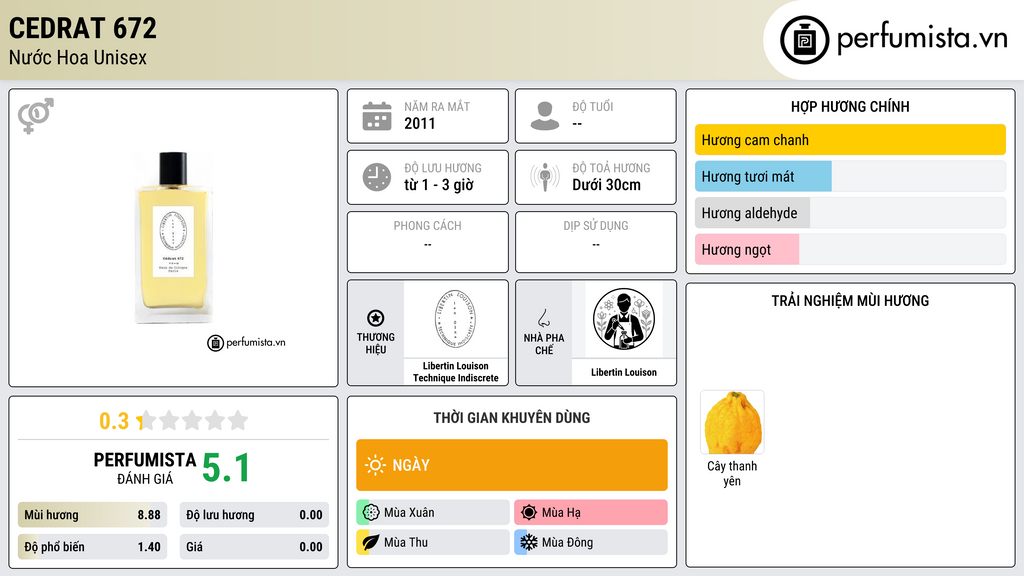This screenshot has height=576, width=1024.
Task: Select the Mùa Thu season bar
Action: [433, 542]
